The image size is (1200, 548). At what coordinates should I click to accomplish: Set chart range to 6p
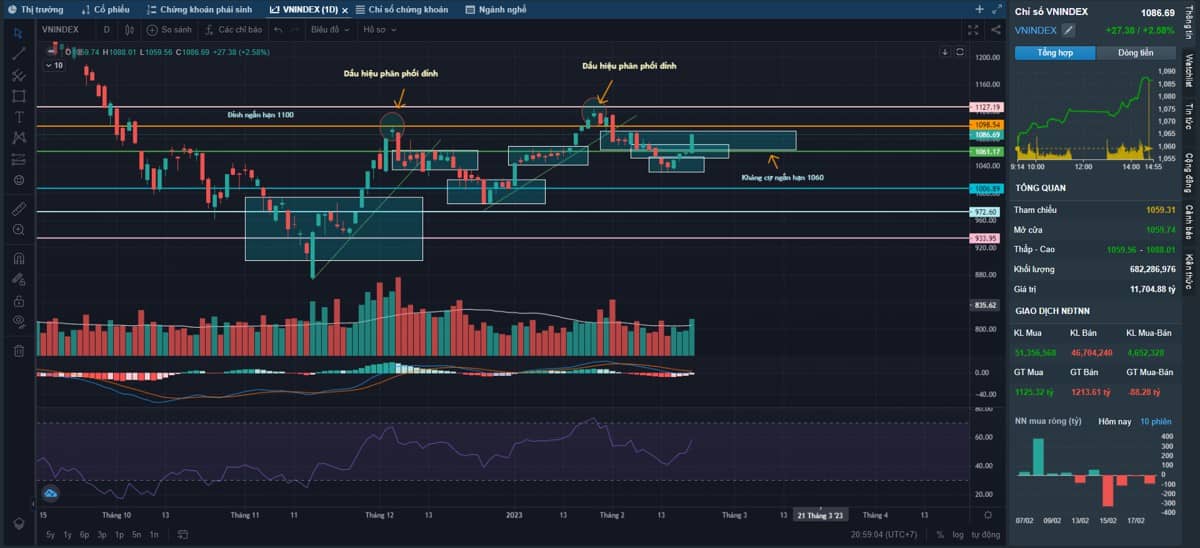click(x=84, y=536)
